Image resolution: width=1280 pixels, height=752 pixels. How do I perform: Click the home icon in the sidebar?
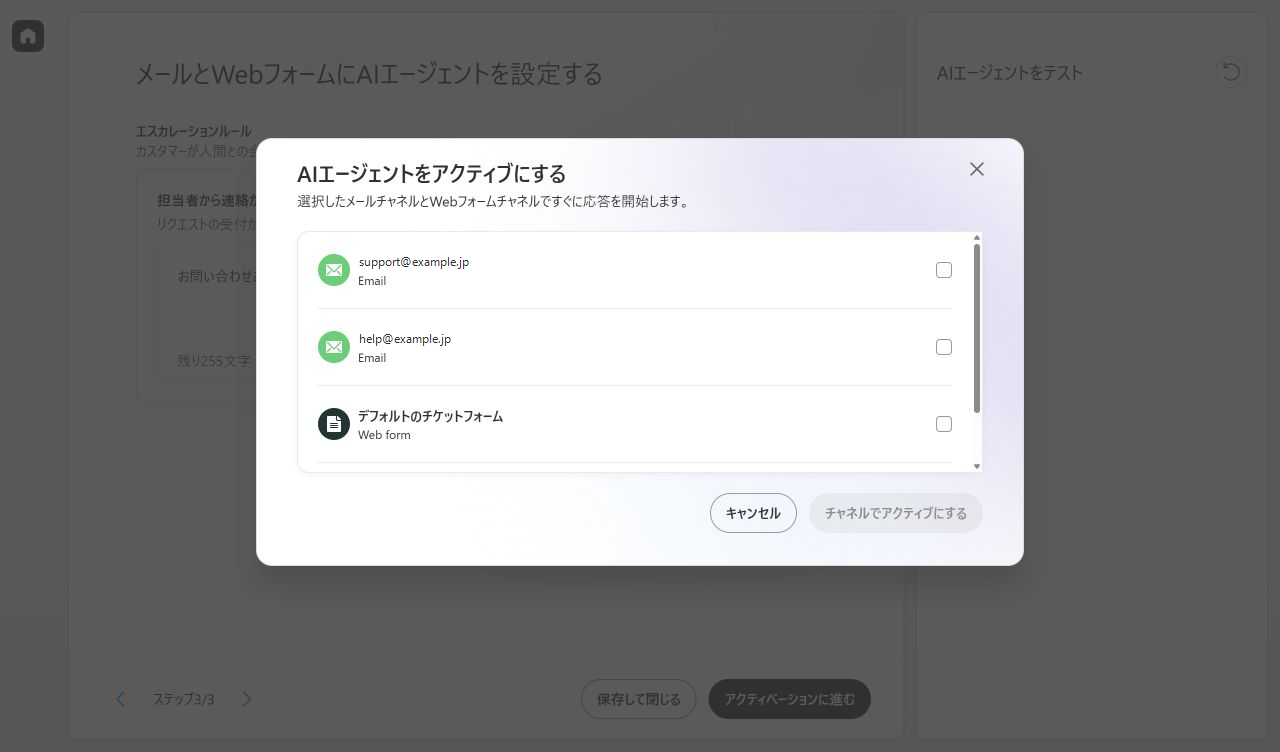(x=28, y=36)
